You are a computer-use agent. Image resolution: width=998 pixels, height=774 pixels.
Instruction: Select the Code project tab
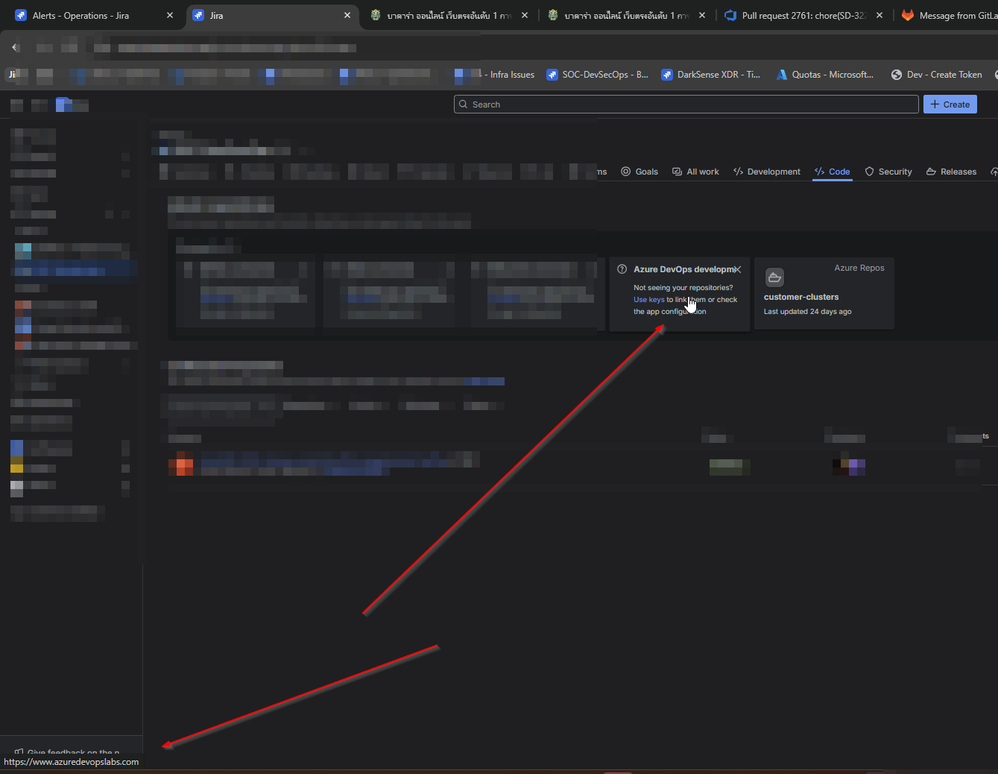pos(833,172)
